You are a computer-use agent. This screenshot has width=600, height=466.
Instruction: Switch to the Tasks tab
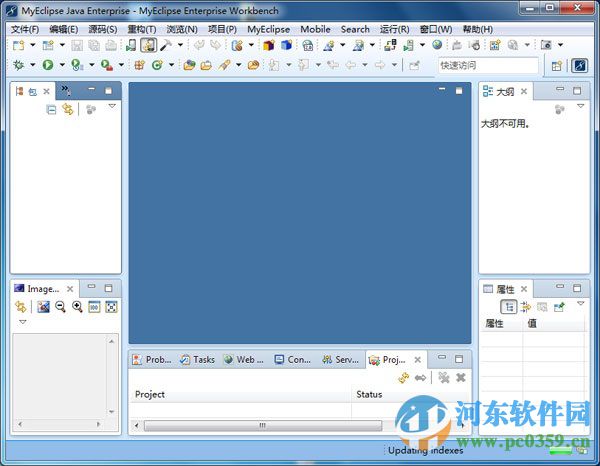tap(197, 360)
